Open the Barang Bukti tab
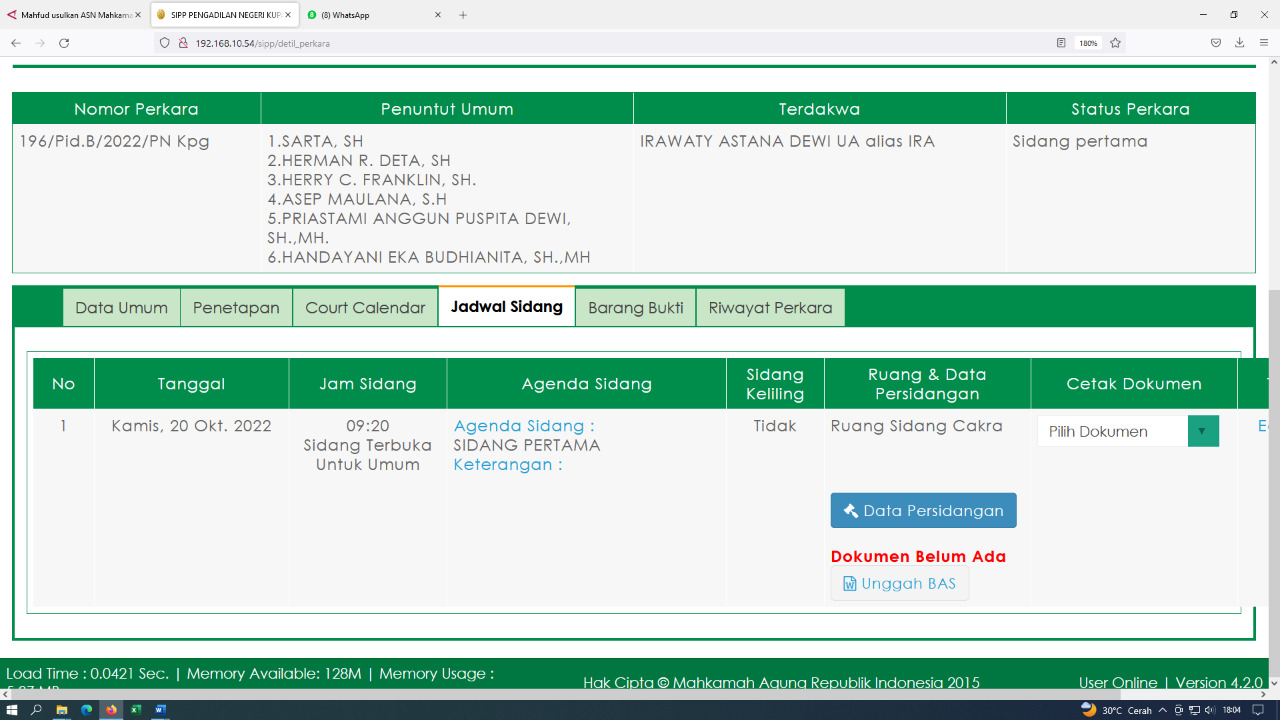1280x720 pixels. [x=635, y=308]
